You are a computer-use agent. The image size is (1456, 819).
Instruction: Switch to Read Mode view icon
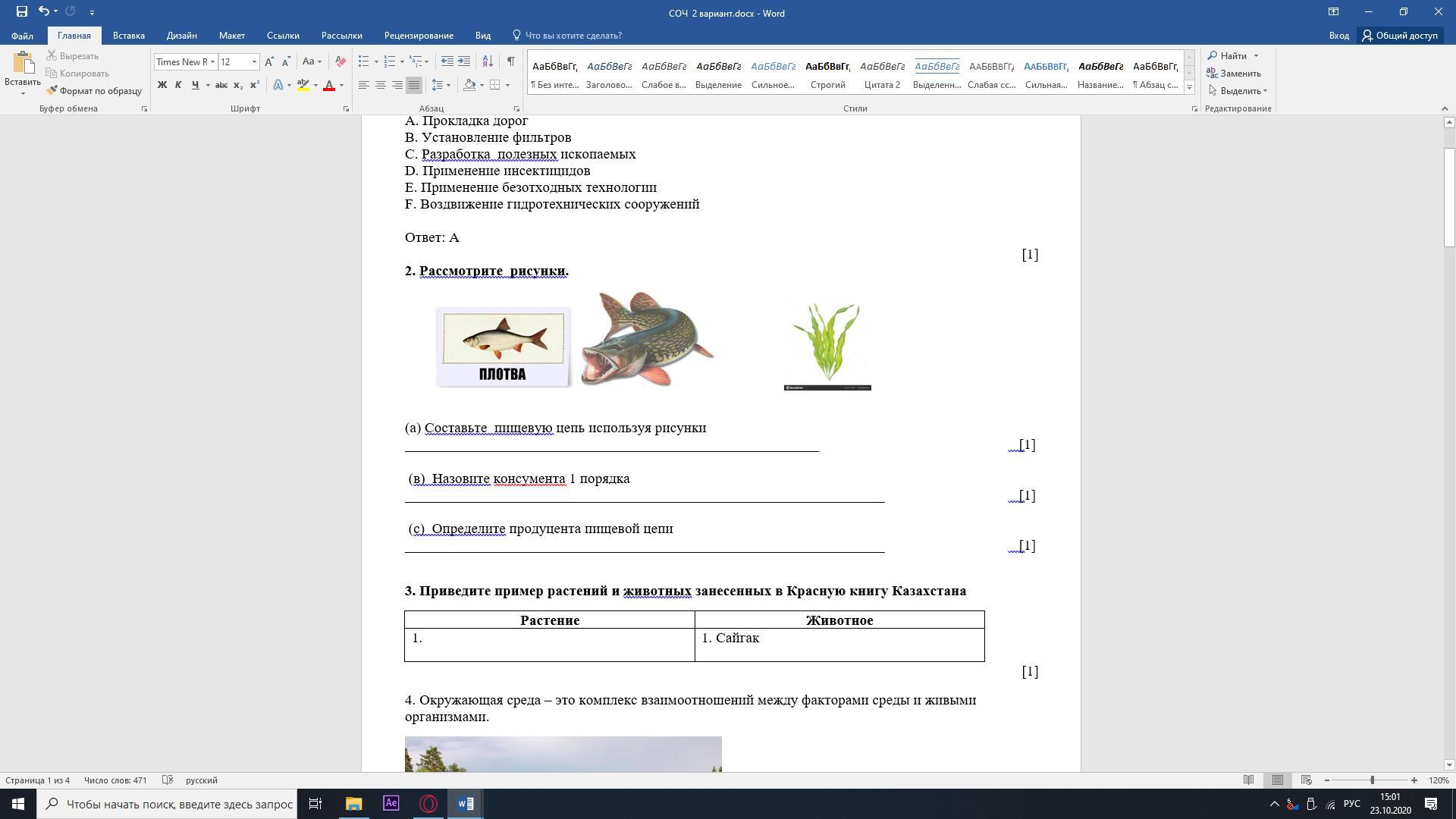point(1249,780)
